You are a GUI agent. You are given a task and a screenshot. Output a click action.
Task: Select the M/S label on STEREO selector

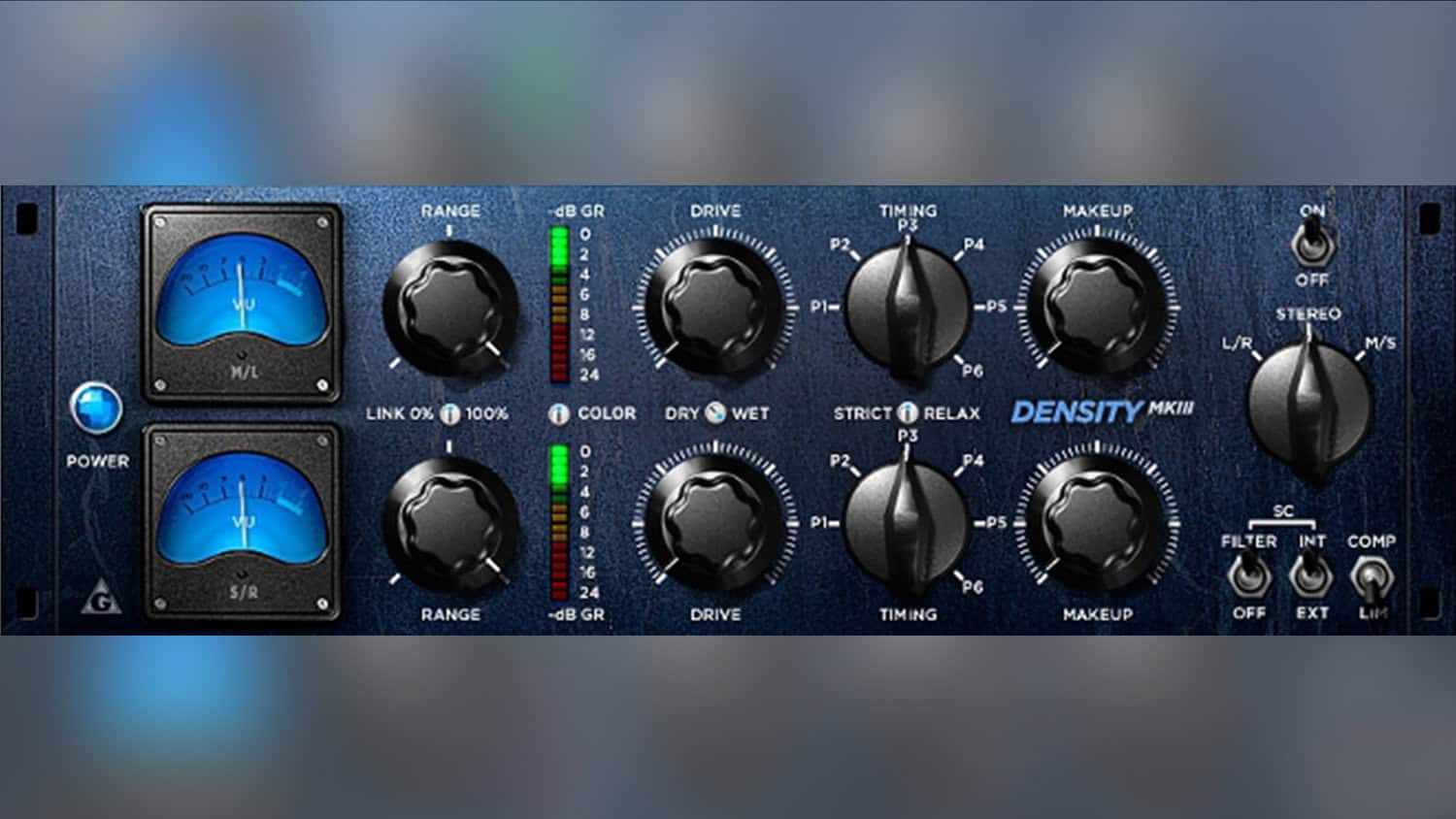pos(1380,343)
